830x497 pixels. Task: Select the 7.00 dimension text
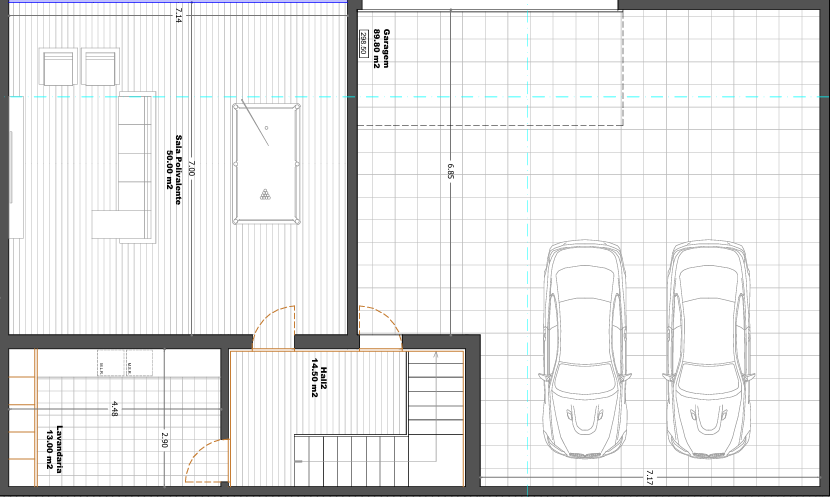[x=192, y=170]
